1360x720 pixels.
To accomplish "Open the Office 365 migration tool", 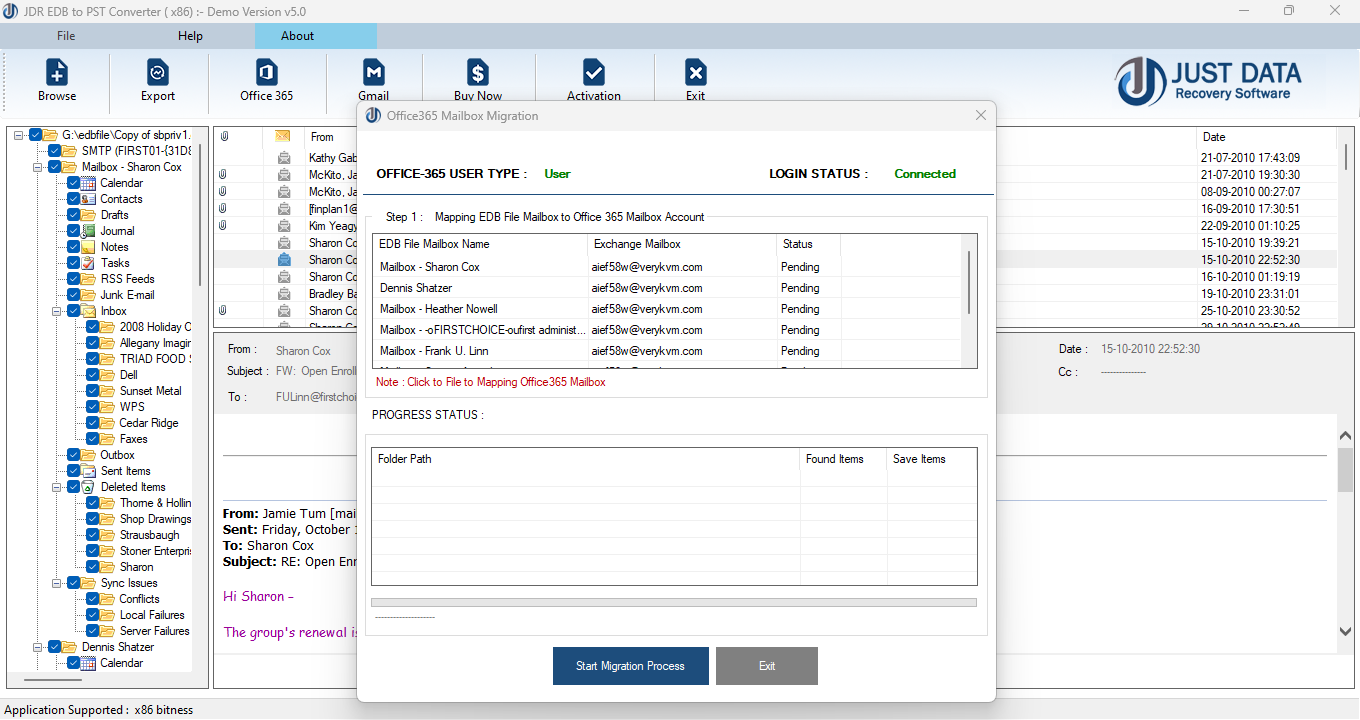I will pos(264,78).
